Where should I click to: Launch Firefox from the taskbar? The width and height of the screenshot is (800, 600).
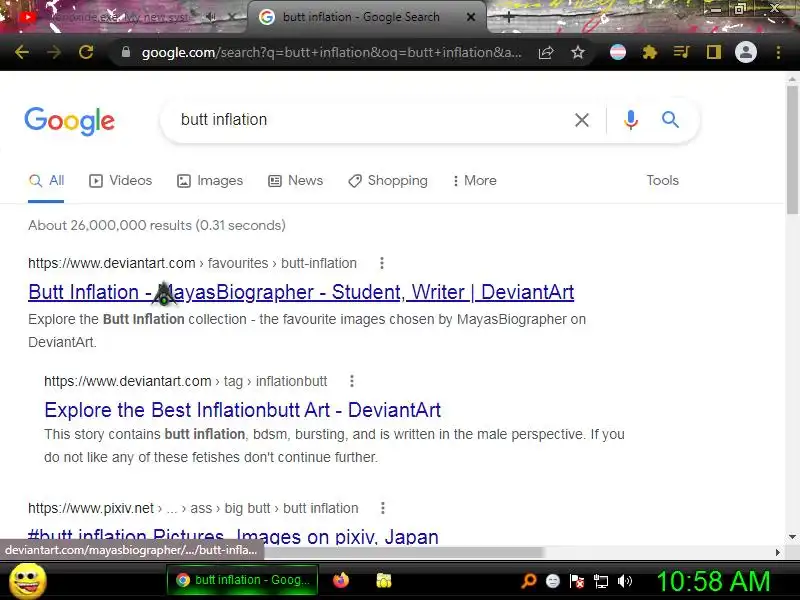click(341, 580)
